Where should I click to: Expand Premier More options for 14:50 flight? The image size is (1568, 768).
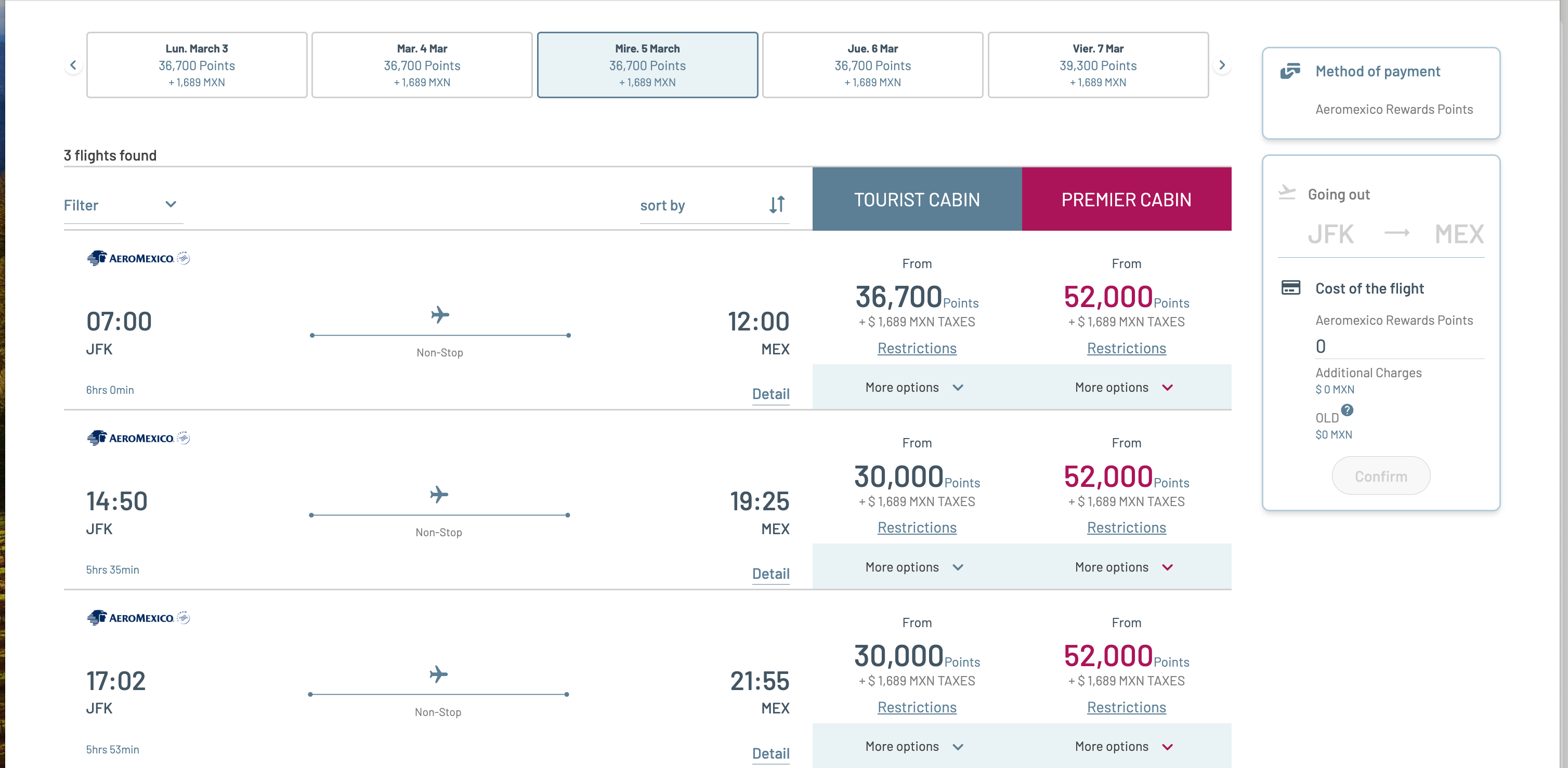click(1124, 567)
